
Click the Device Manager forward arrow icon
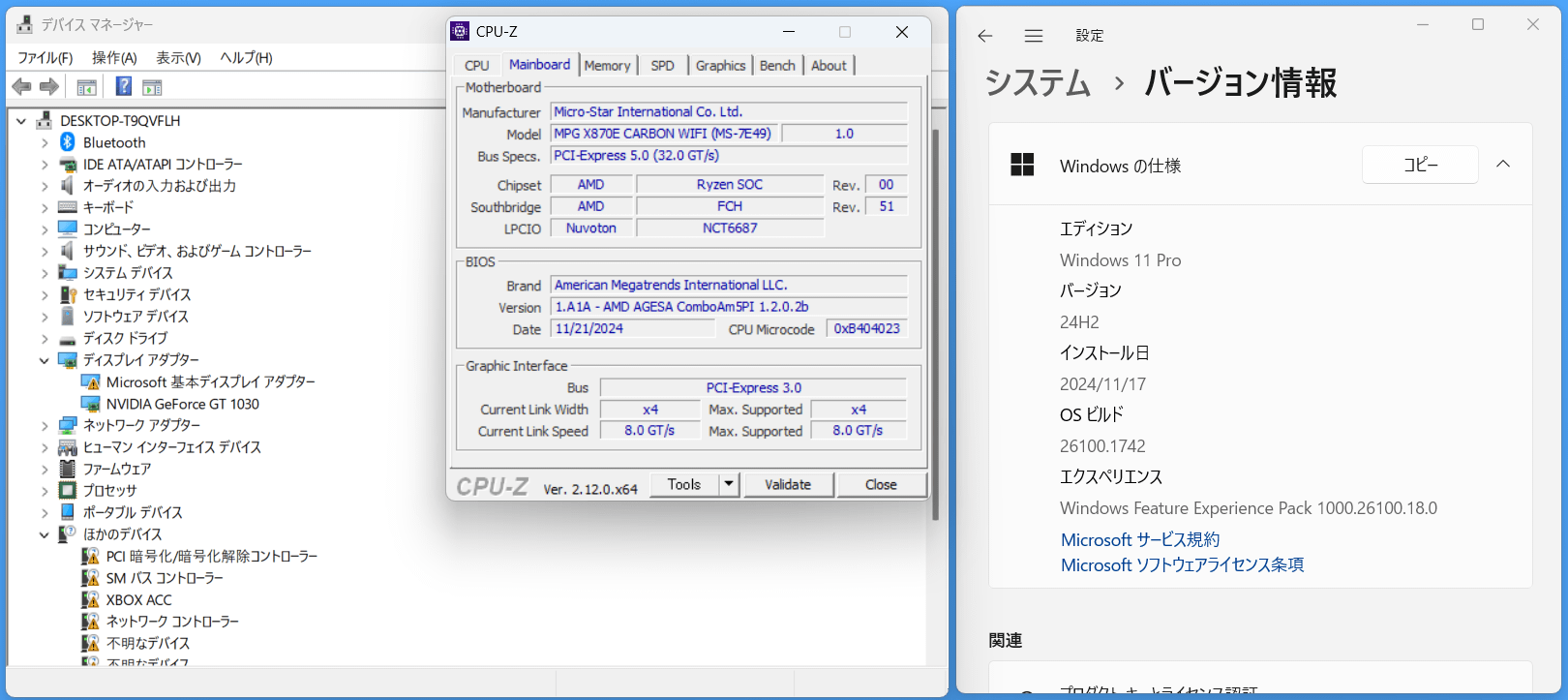point(49,87)
